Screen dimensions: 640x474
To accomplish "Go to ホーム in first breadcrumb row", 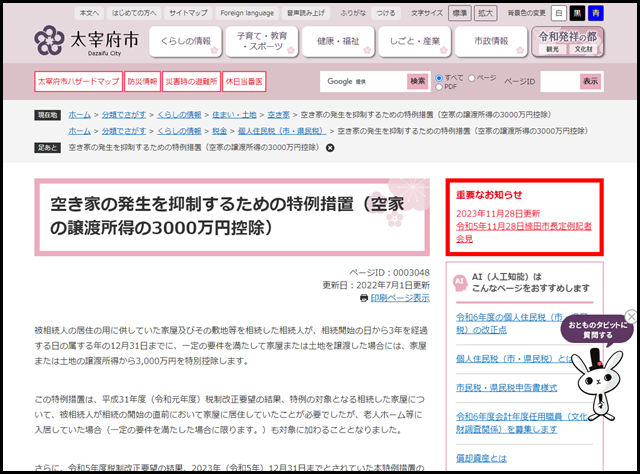I will [x=80, y=115].
